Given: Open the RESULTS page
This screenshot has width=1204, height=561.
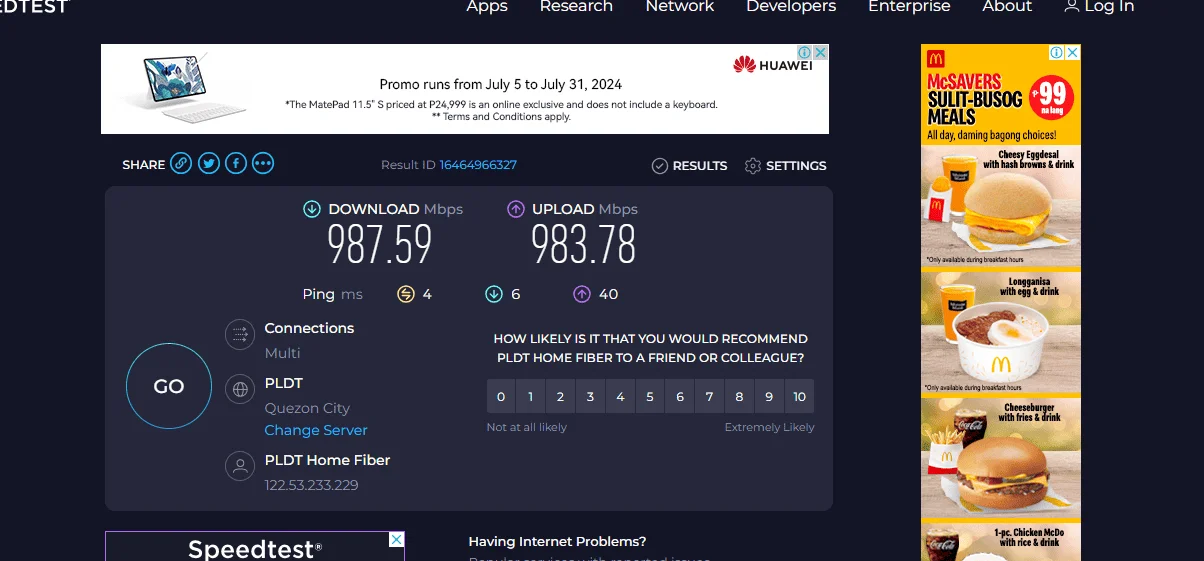Looking at the screenshot, I should point(700,166).
